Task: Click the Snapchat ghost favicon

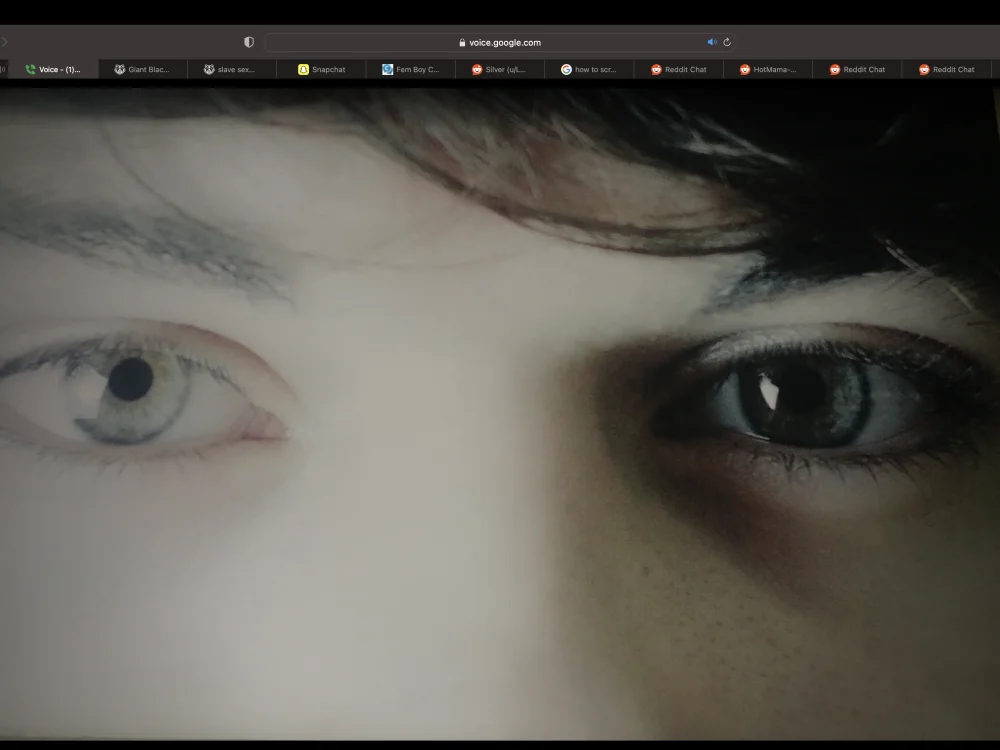Action: pyautogui.click(x=301, y=69)
